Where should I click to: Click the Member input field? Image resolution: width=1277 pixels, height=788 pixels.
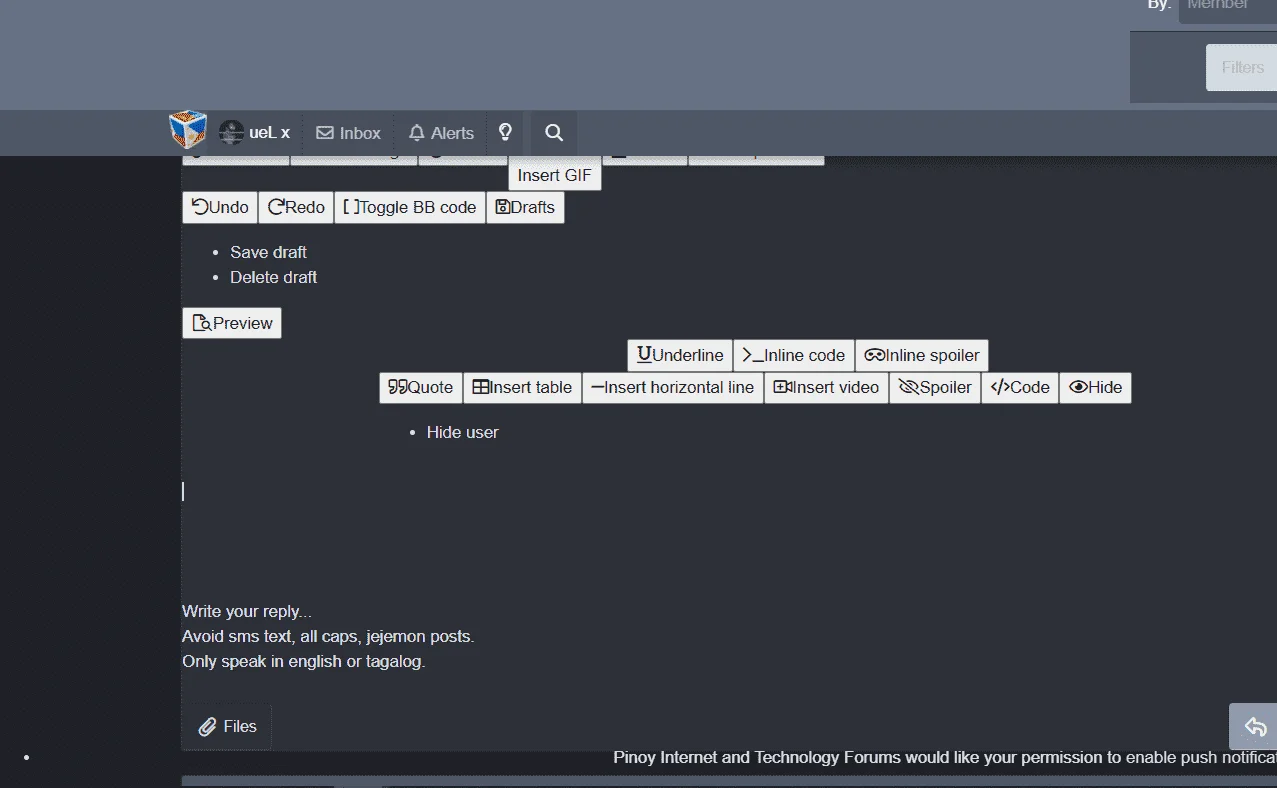pyautogui.click(x=1228, y=8)
